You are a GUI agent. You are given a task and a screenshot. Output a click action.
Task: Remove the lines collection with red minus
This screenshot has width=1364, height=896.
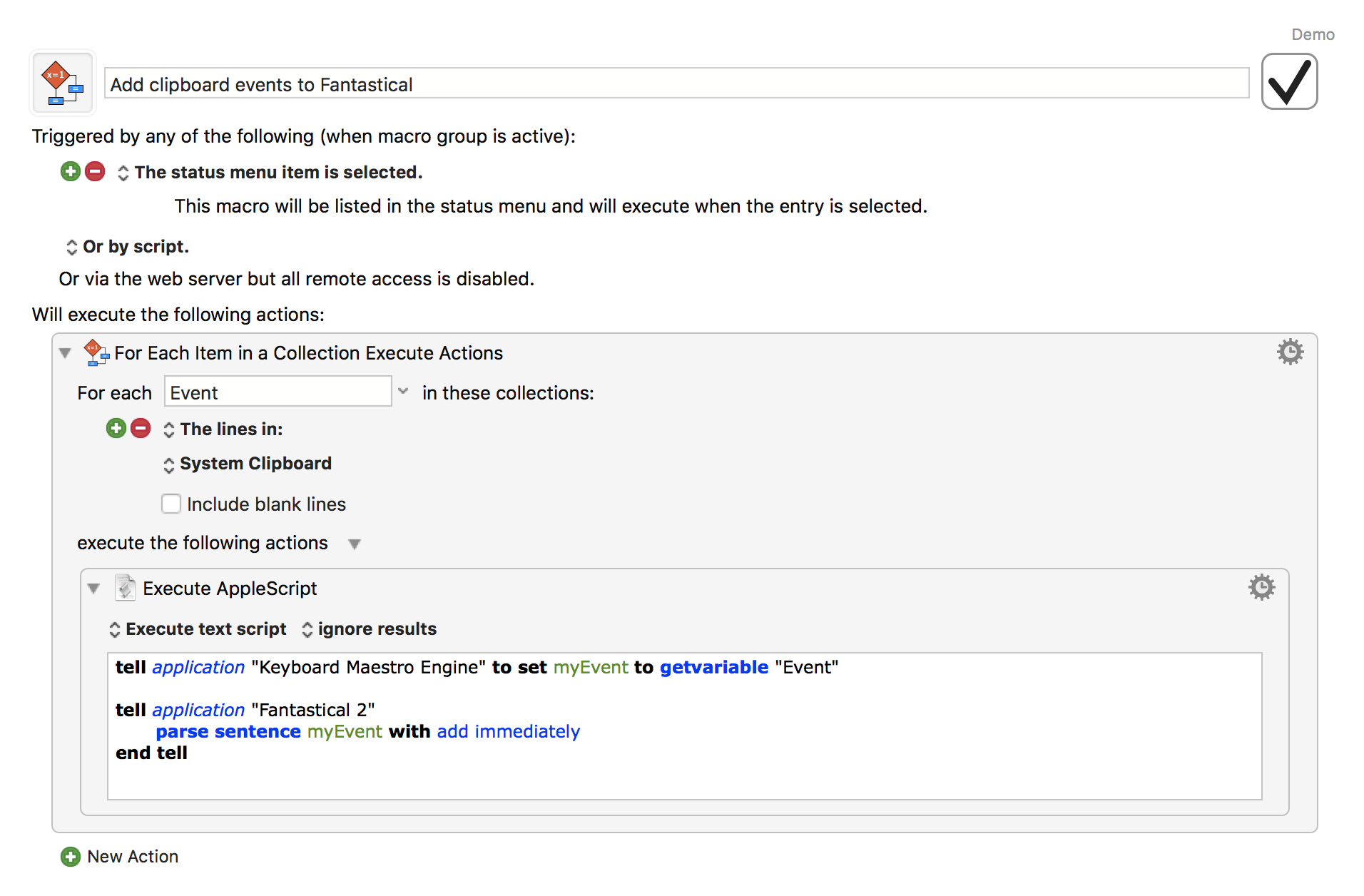pos(141,428)
